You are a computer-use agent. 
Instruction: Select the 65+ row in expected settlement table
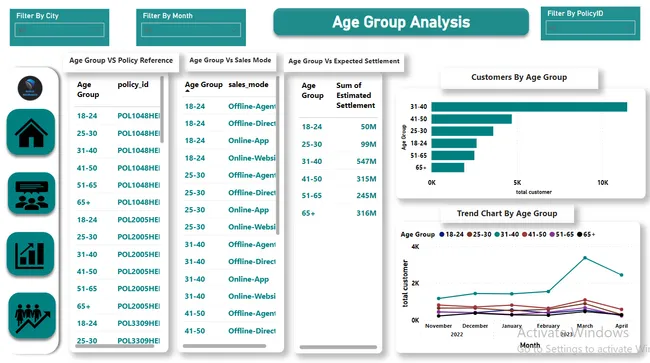(x=338, y=213)
